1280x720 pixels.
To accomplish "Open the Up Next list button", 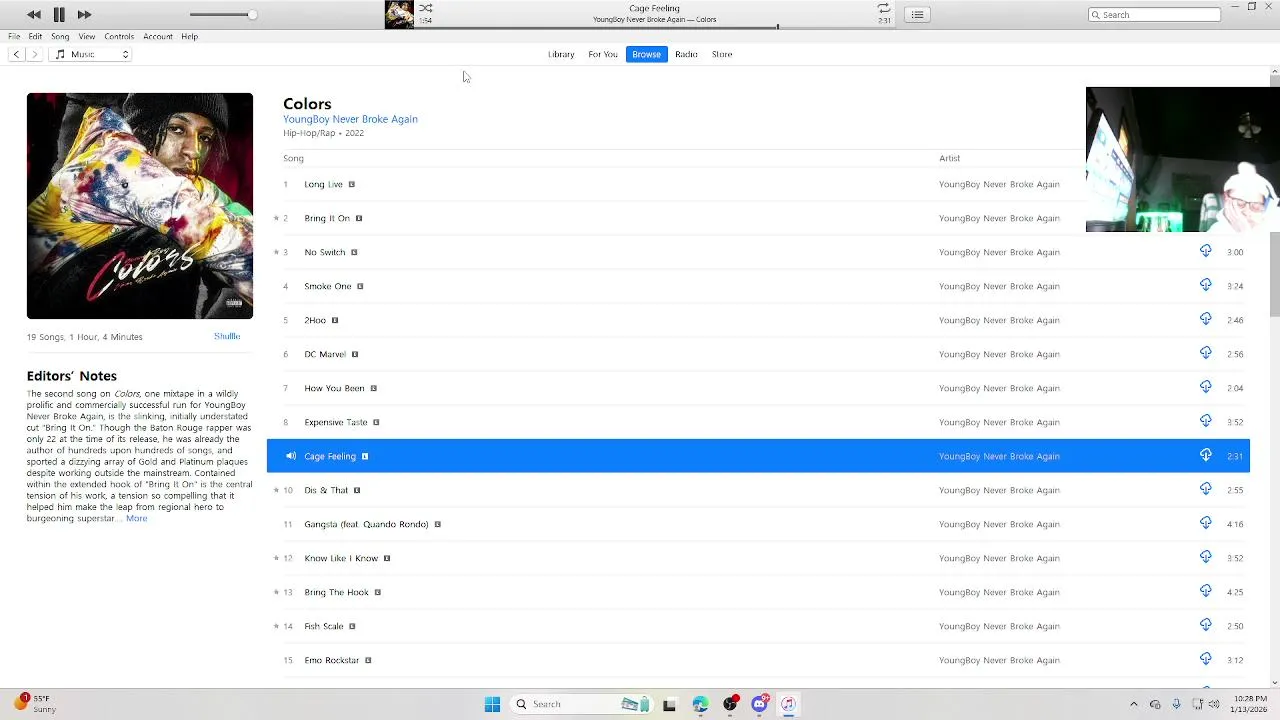I will (917, 14).
